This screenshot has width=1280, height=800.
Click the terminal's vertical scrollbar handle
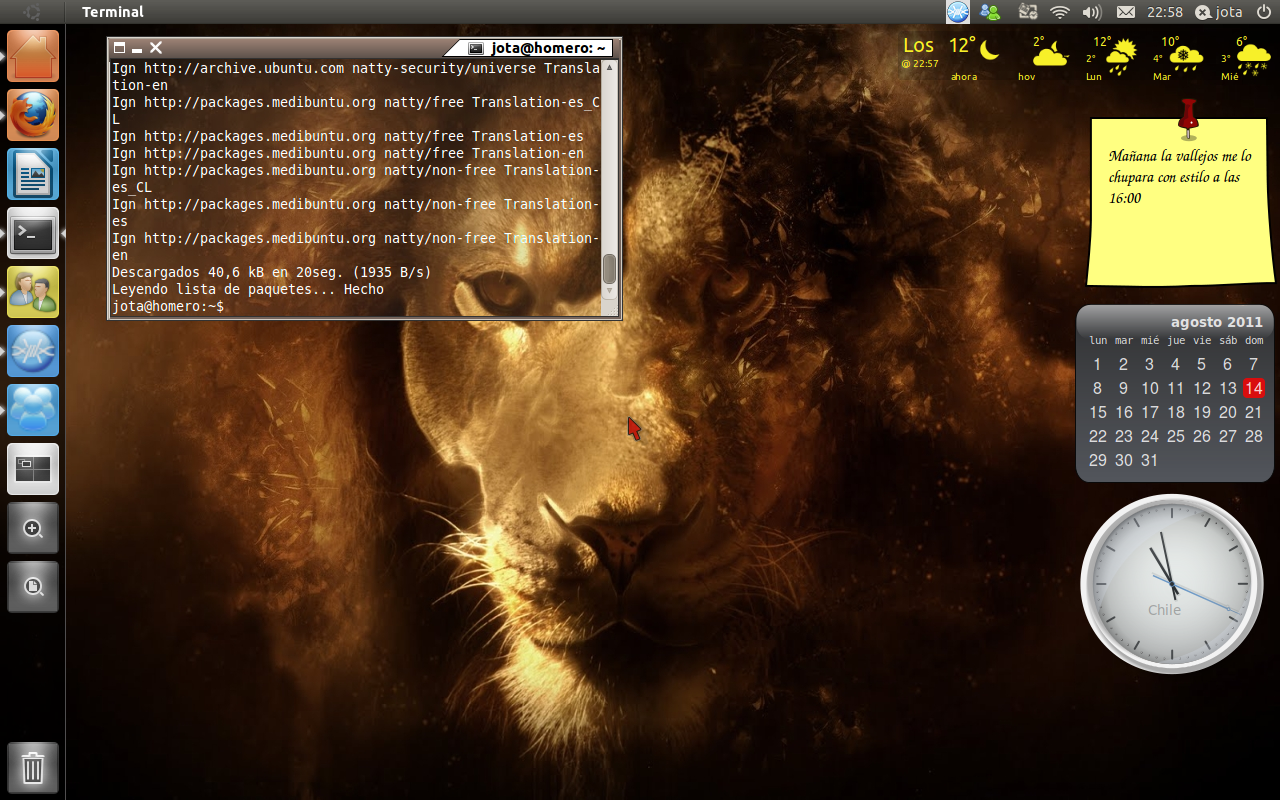coord(609,269)
